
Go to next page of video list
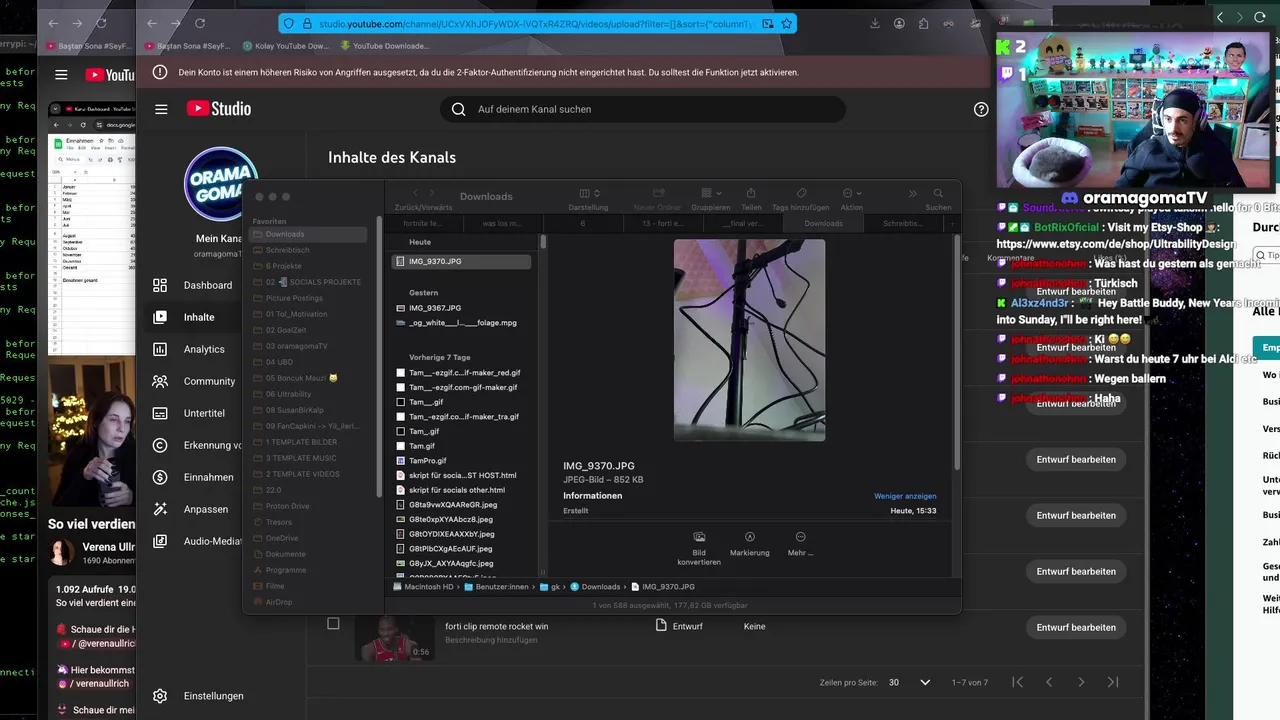[1081, 682]
